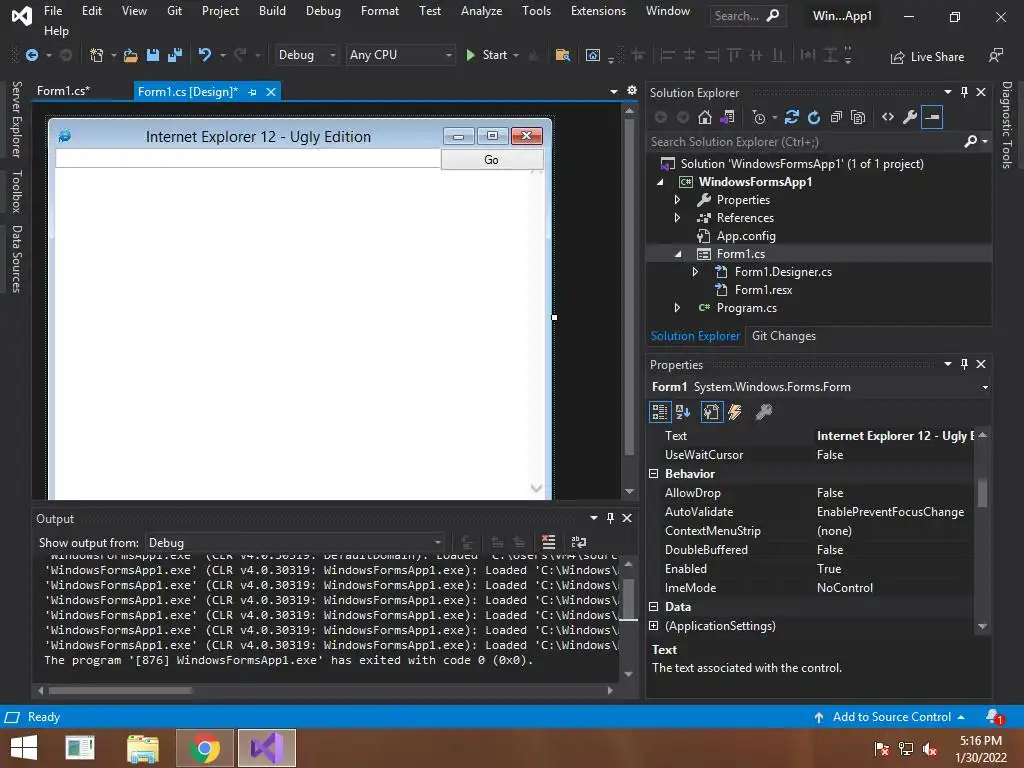Open the solution configuration Debug dropdown
This screenshot has width=1024, height=768.
(307, 56)
